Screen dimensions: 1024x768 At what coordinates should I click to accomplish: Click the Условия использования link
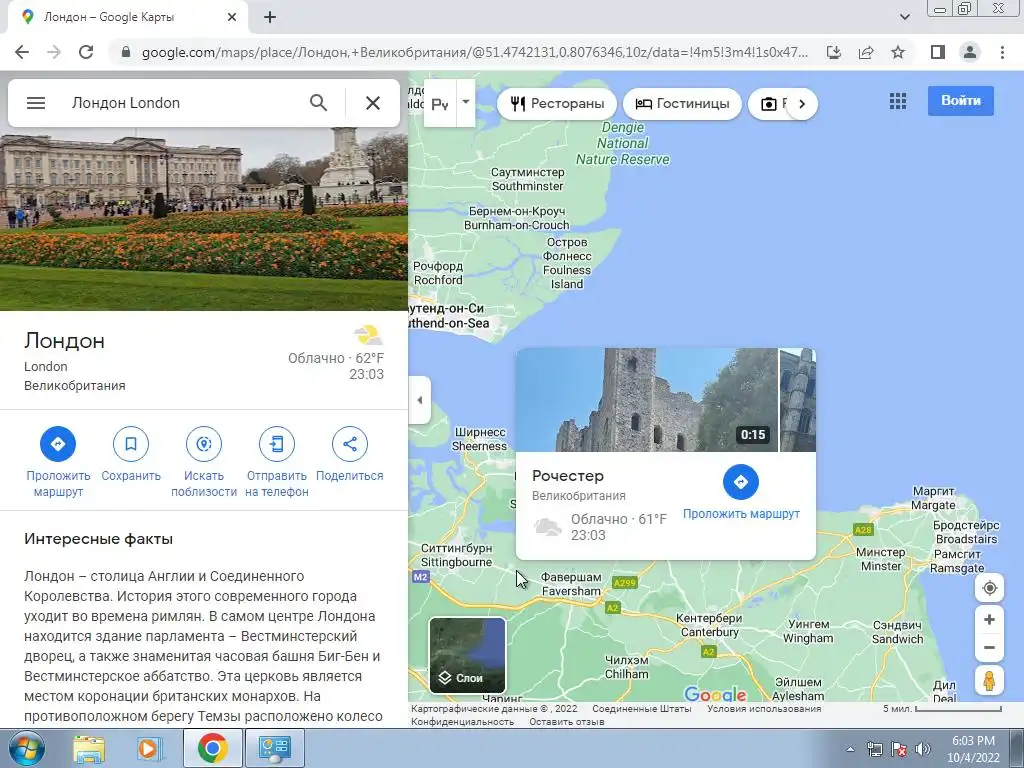(x=763, y=709)
